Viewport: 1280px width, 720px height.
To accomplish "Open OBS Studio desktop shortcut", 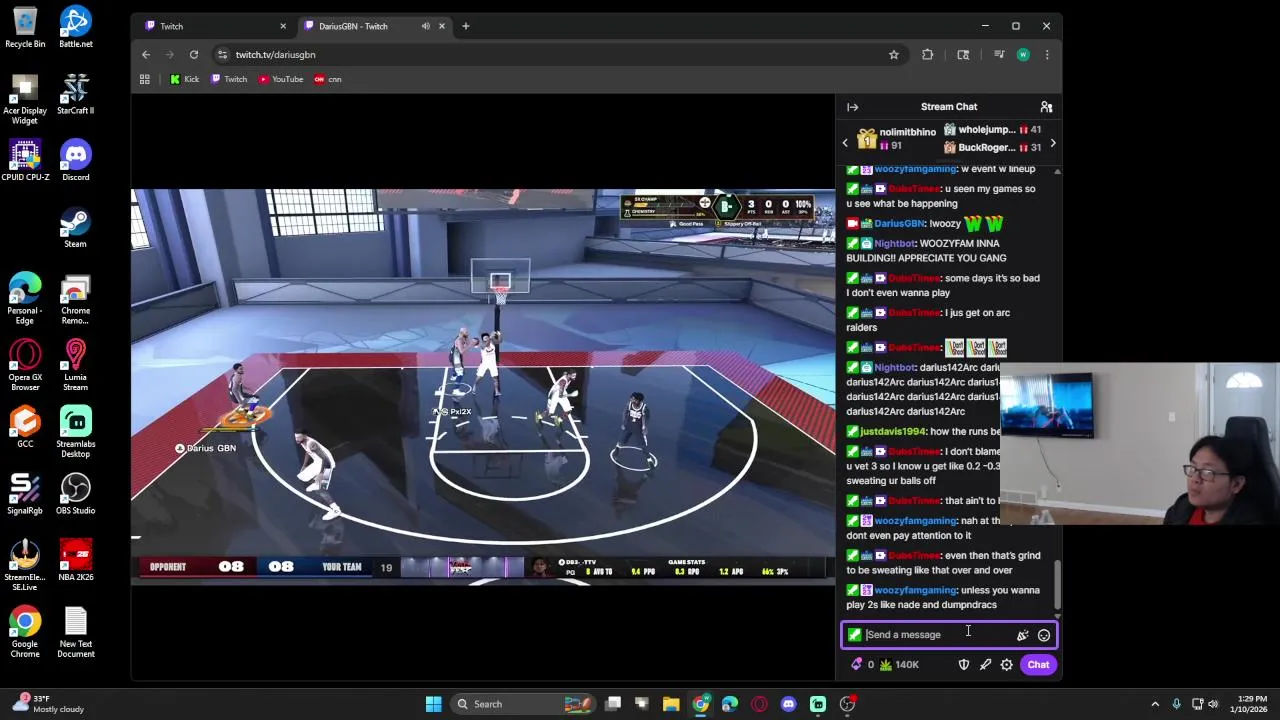I will pos(75,494).
